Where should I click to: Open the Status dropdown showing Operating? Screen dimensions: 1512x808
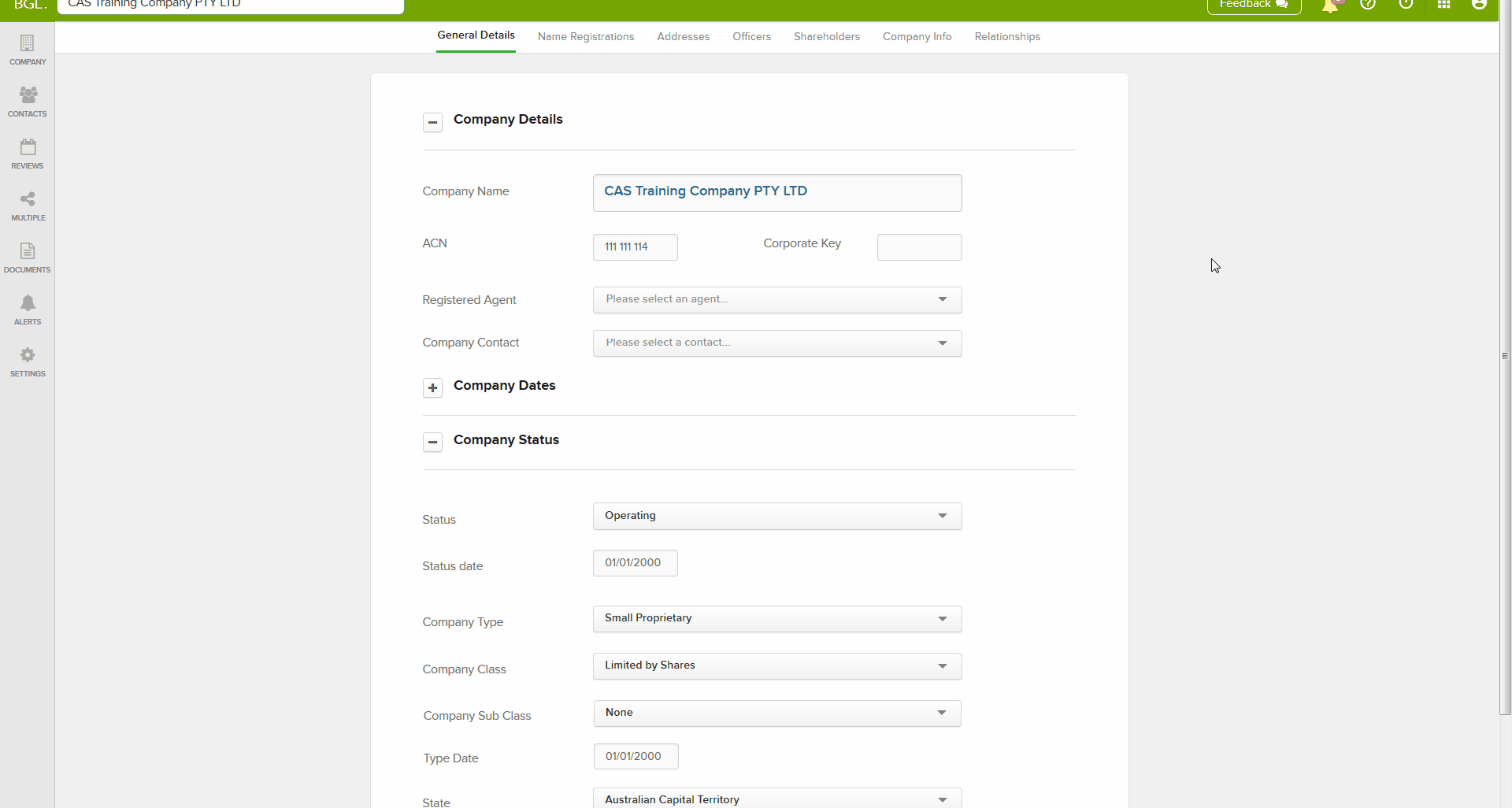[777, 516]
